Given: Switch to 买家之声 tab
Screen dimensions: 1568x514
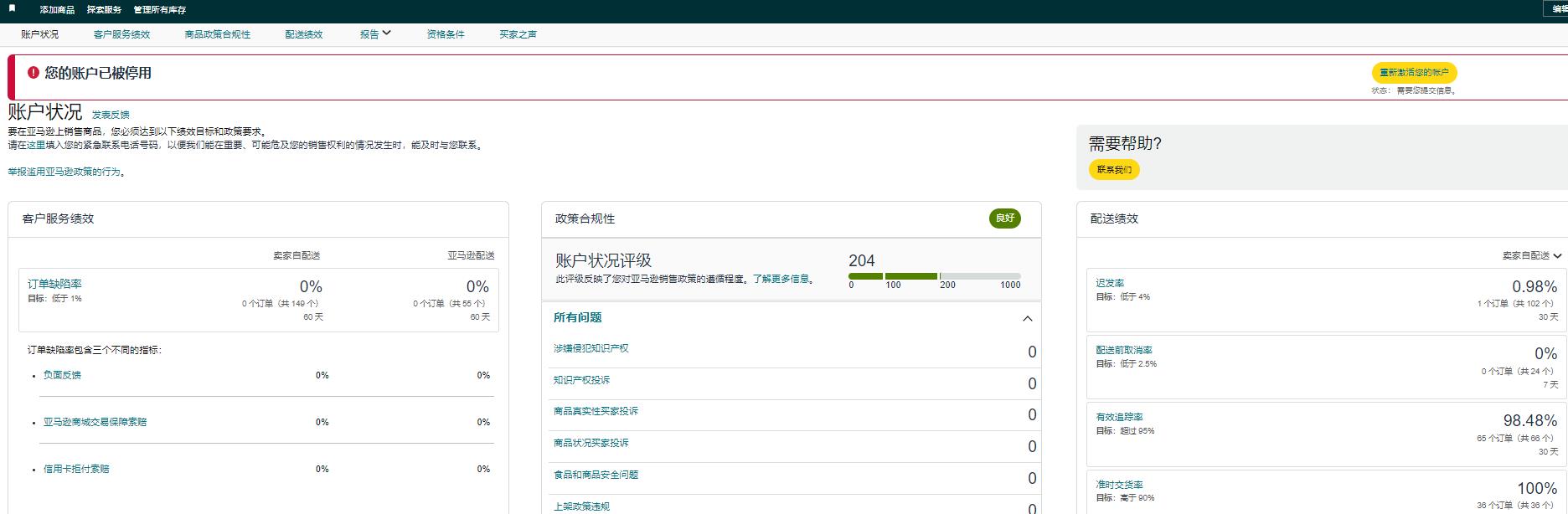Looking at the screenshot, I should click(518, 34).
